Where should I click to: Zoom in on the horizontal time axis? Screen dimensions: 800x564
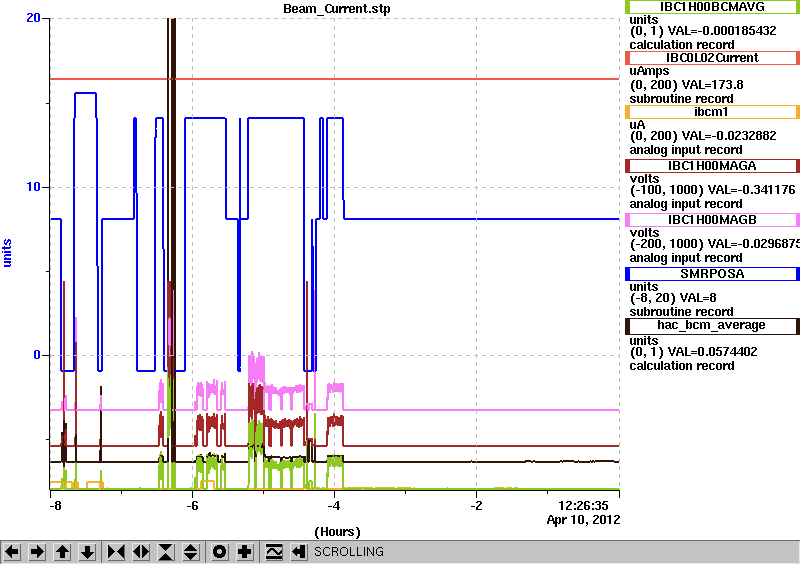[x=116, y=552]
